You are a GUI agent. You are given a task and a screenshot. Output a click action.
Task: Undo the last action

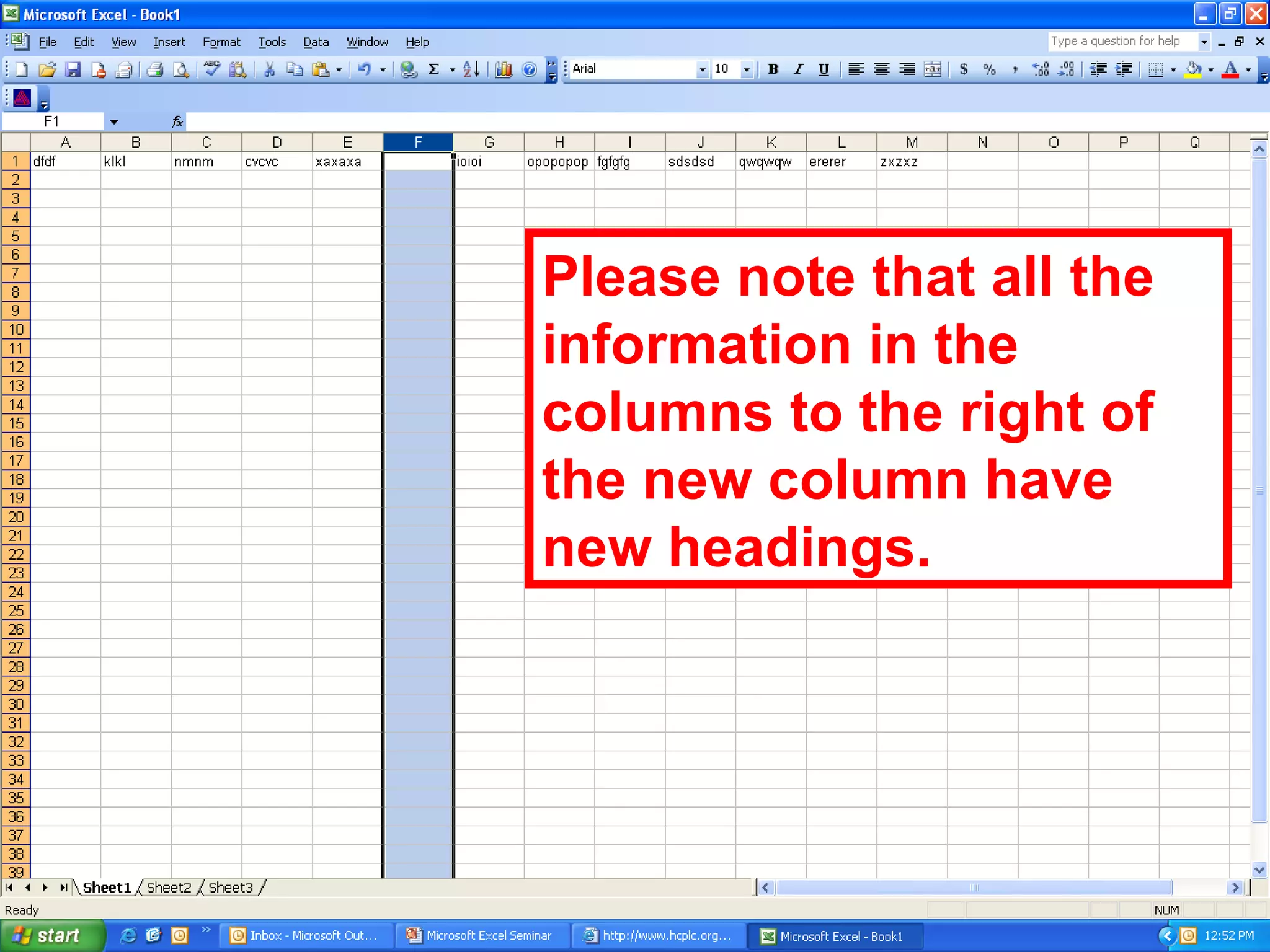point(365,69)
